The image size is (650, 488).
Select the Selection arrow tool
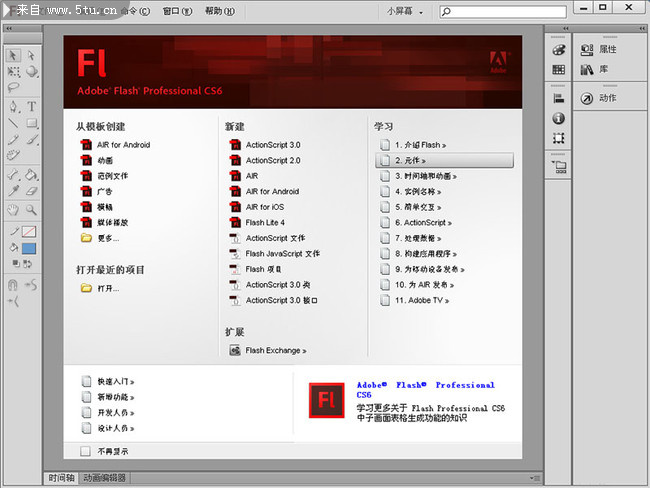(x=13, y=55)
